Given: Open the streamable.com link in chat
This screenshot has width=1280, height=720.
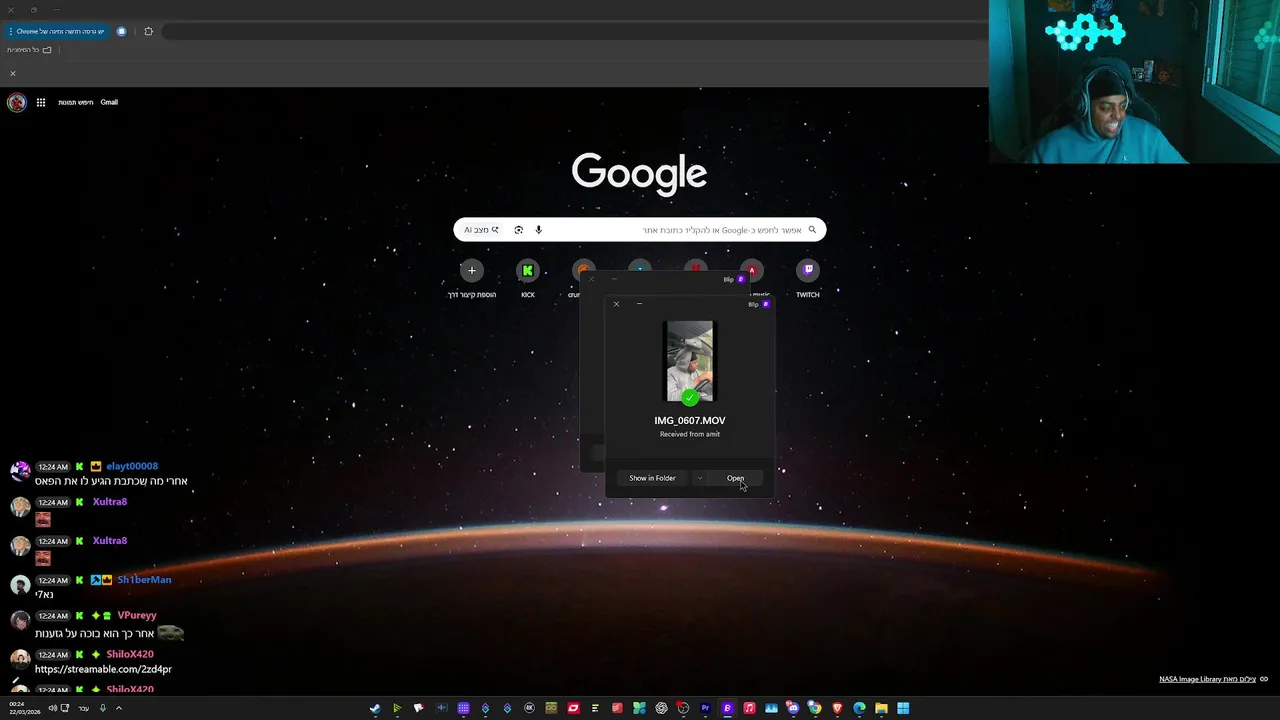Looking at the screenshot, I should [103, 669].
